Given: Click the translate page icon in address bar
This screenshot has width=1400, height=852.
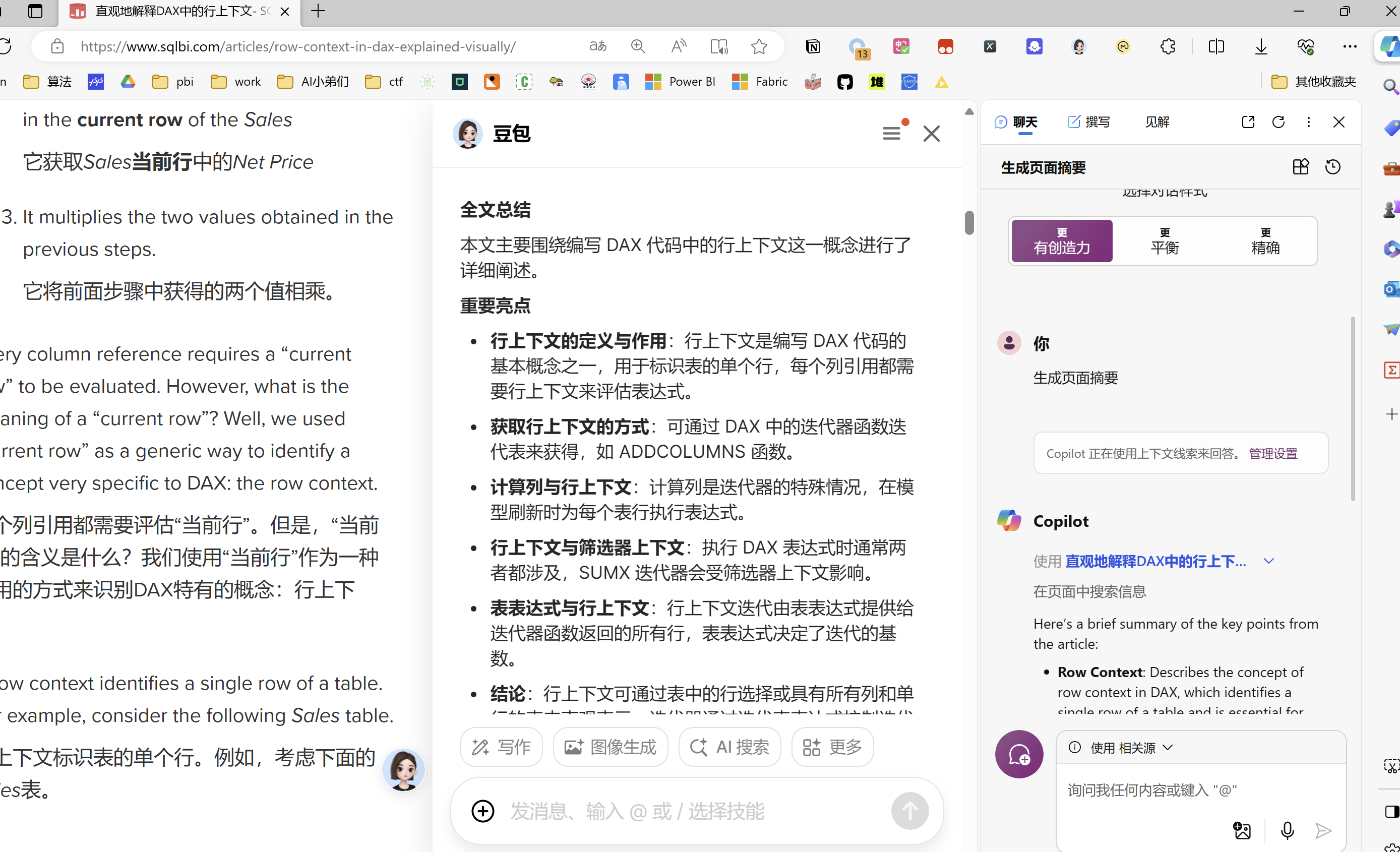Looking at the screenshot, I should [x=598, y=46].
